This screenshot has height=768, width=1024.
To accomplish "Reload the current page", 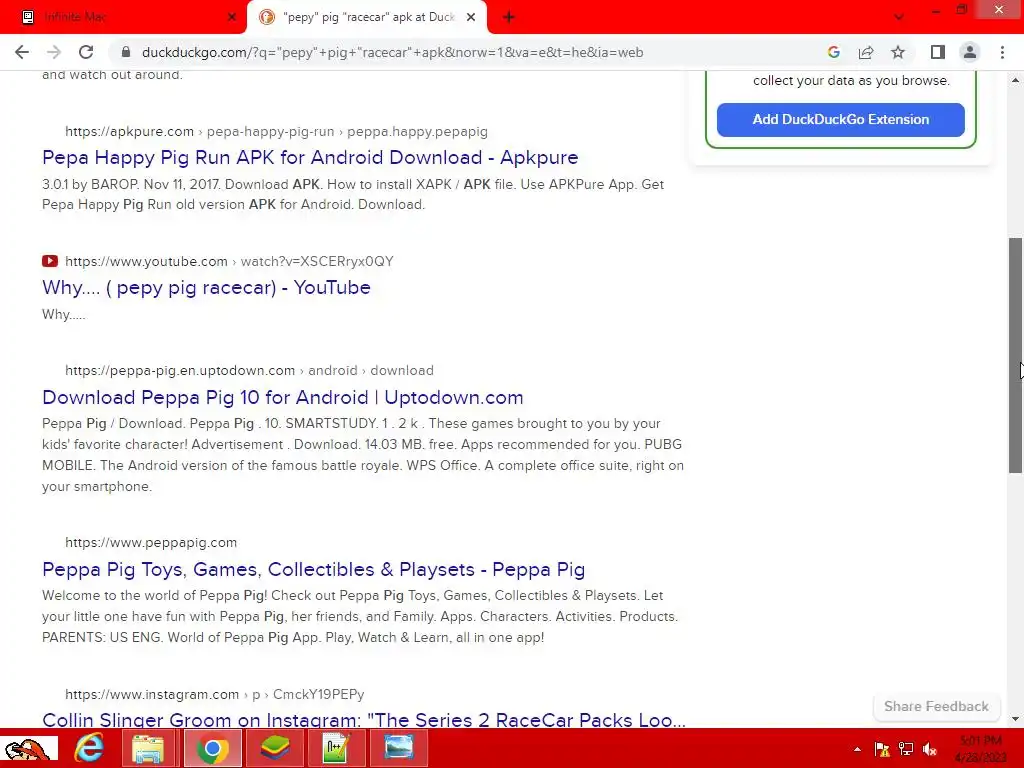I will click(86, 52).
